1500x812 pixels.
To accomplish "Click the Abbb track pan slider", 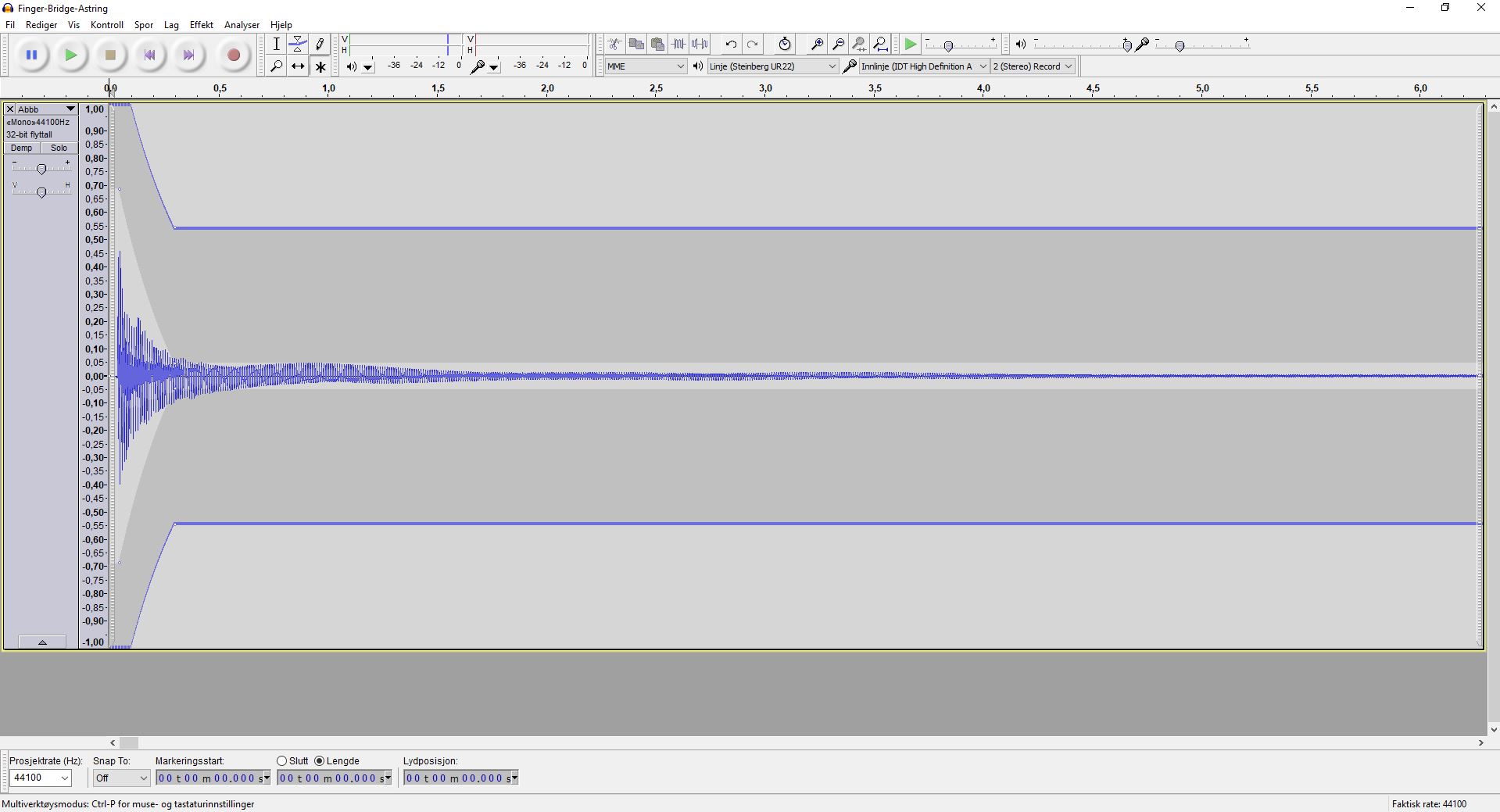I will click(41, 191).
